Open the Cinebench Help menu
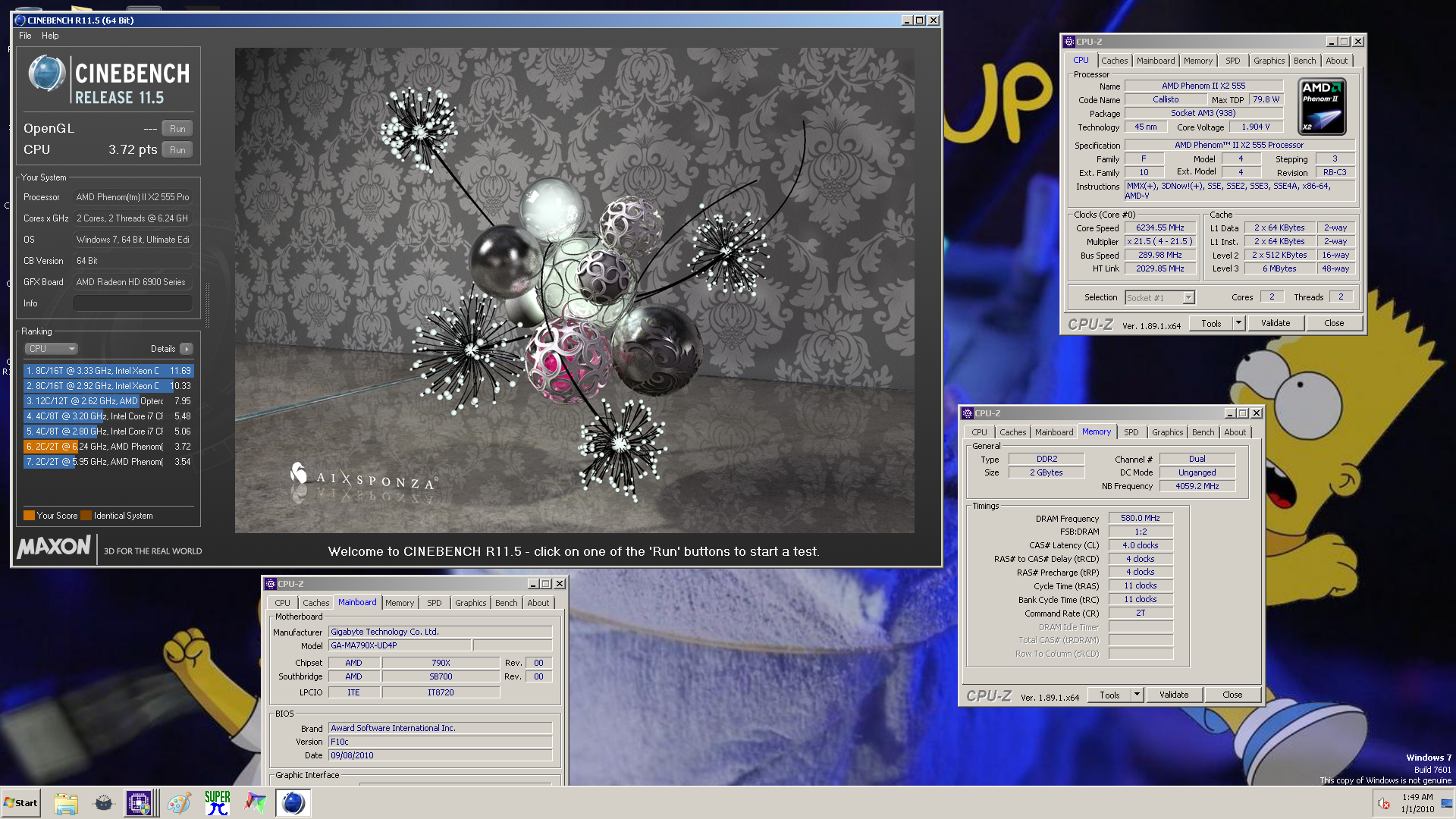The height and width of the screenshot is (819, 1456). click(x=50, y=36)
